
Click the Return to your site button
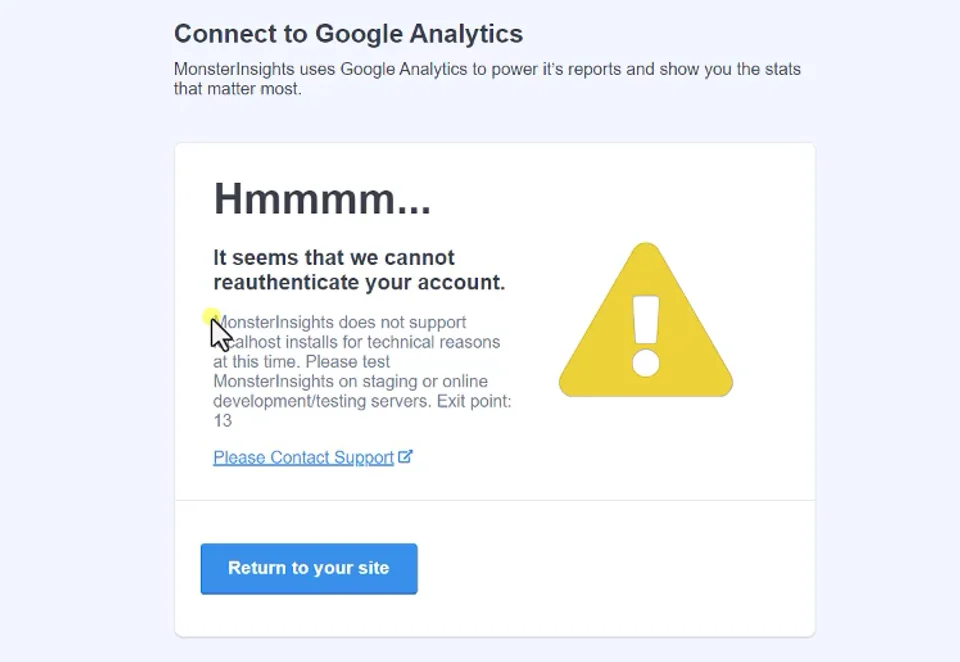(x=309, y=568)
